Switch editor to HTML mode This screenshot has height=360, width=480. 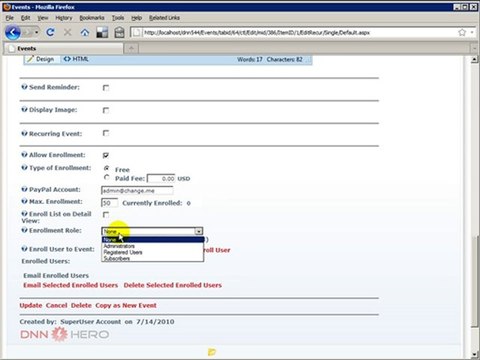tap(76, 59)
